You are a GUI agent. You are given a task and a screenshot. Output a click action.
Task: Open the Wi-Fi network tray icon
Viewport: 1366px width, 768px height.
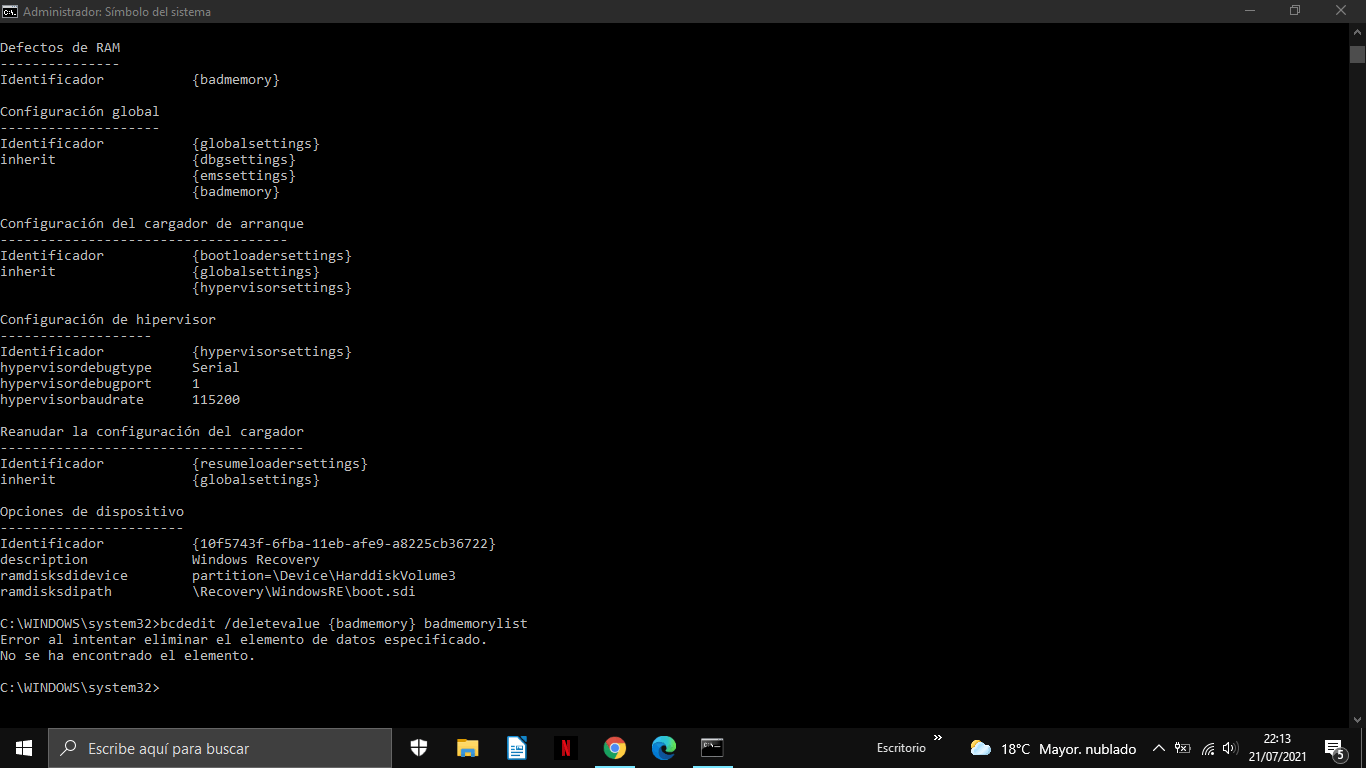[1208, 748]
